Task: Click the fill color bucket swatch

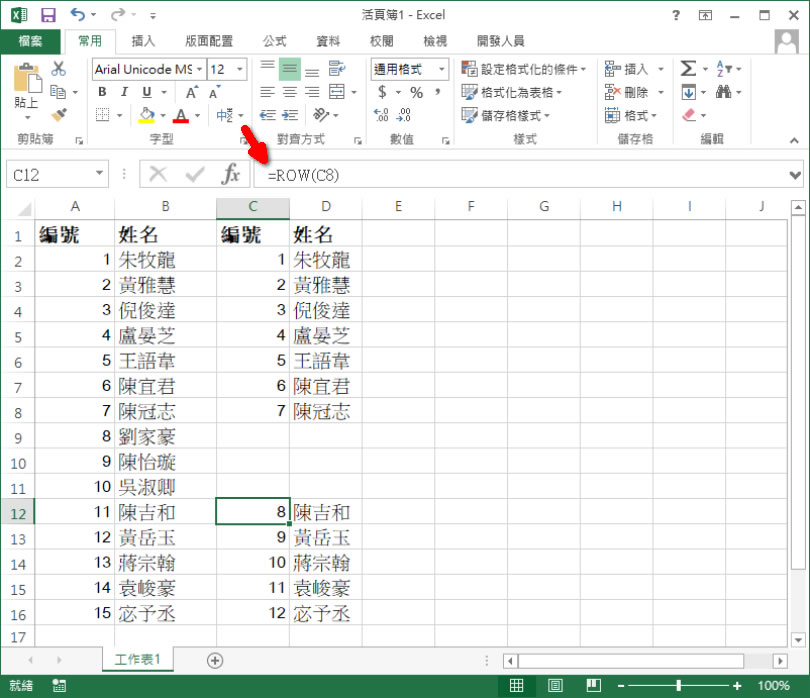Action: (147, 115)
